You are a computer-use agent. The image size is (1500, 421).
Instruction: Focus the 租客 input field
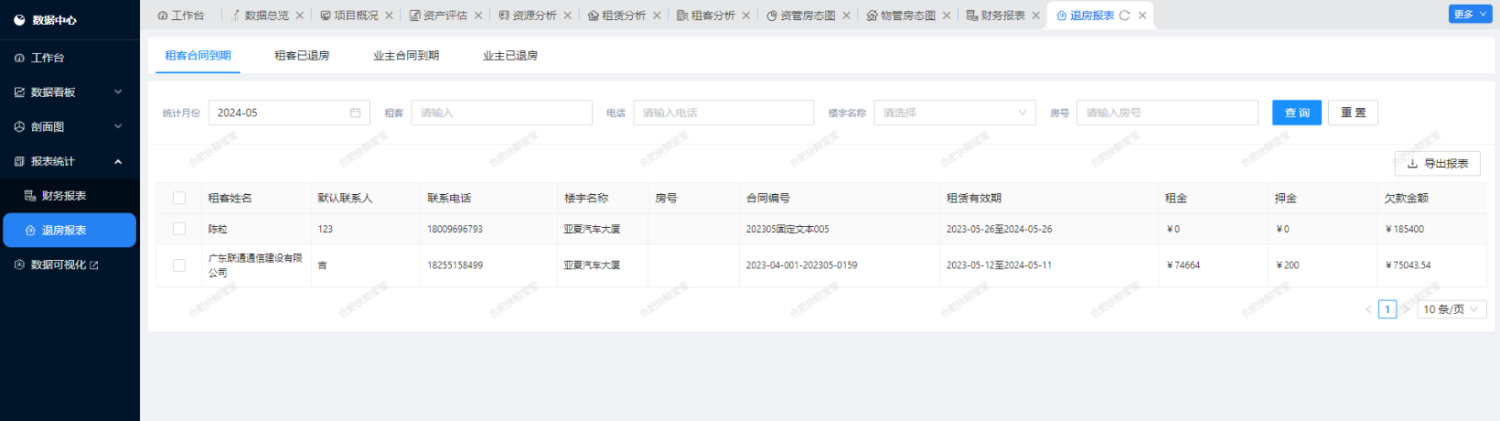tap(501, 113)
